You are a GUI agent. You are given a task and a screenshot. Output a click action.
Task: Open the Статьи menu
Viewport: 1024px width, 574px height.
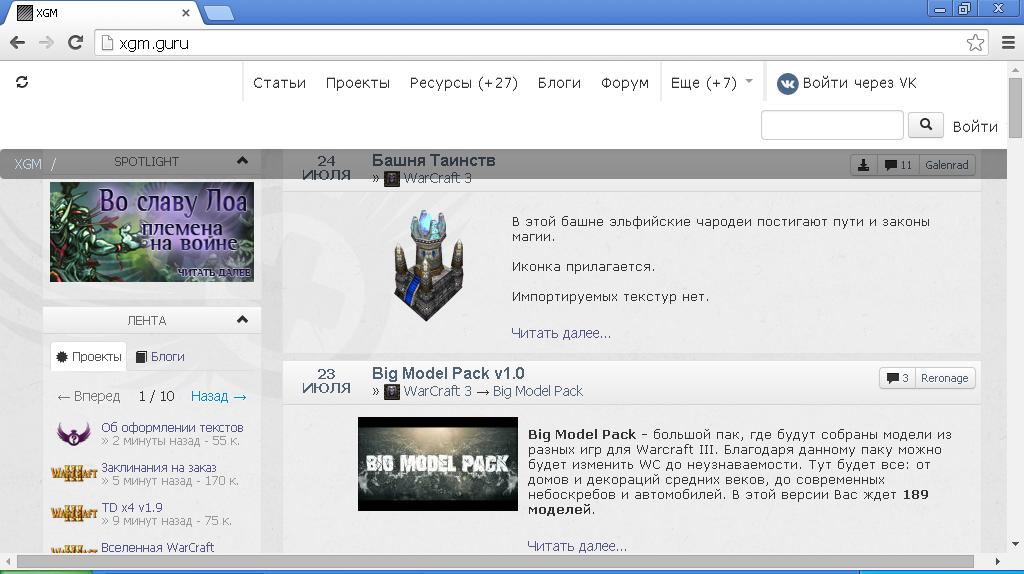click(x=280, y=83)
